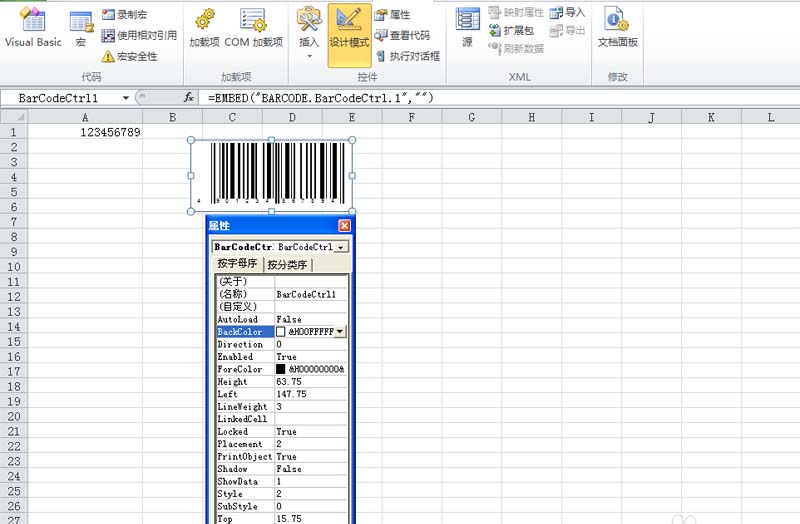The width and height of the screenshot is (800, 524).
Task: Select the SubStyle property row
Action: coord(282,506)
